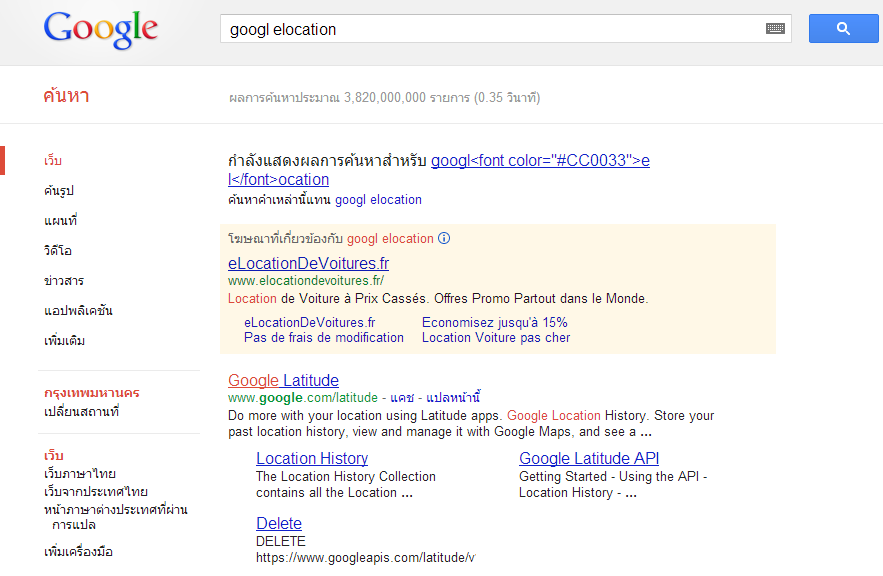This screenshot has height=576, width=883.
Task: Open the eLocationDeVoitures.fr ad title
Action: pos(308,264)
